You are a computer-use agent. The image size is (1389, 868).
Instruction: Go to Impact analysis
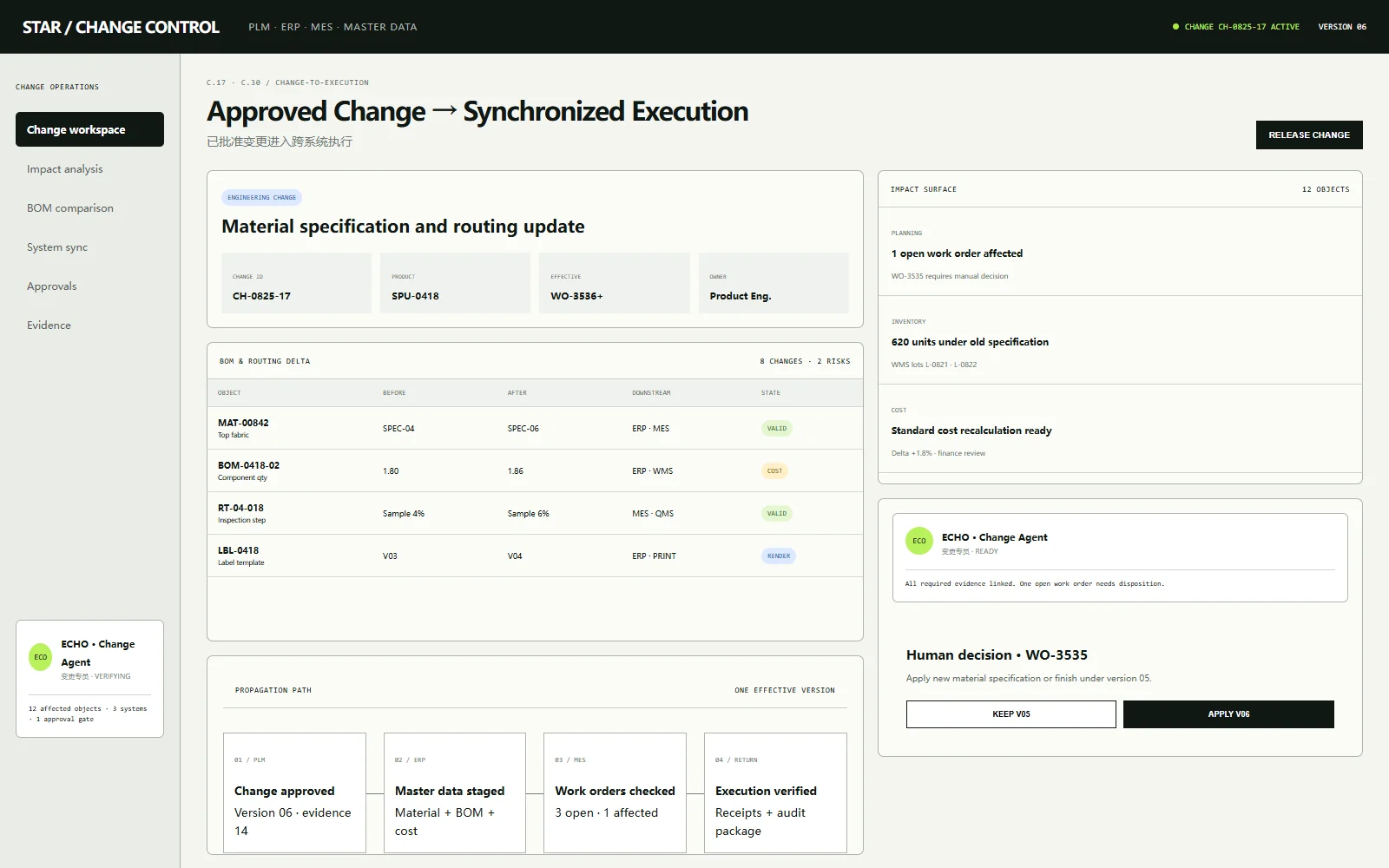tap(89, 169)
